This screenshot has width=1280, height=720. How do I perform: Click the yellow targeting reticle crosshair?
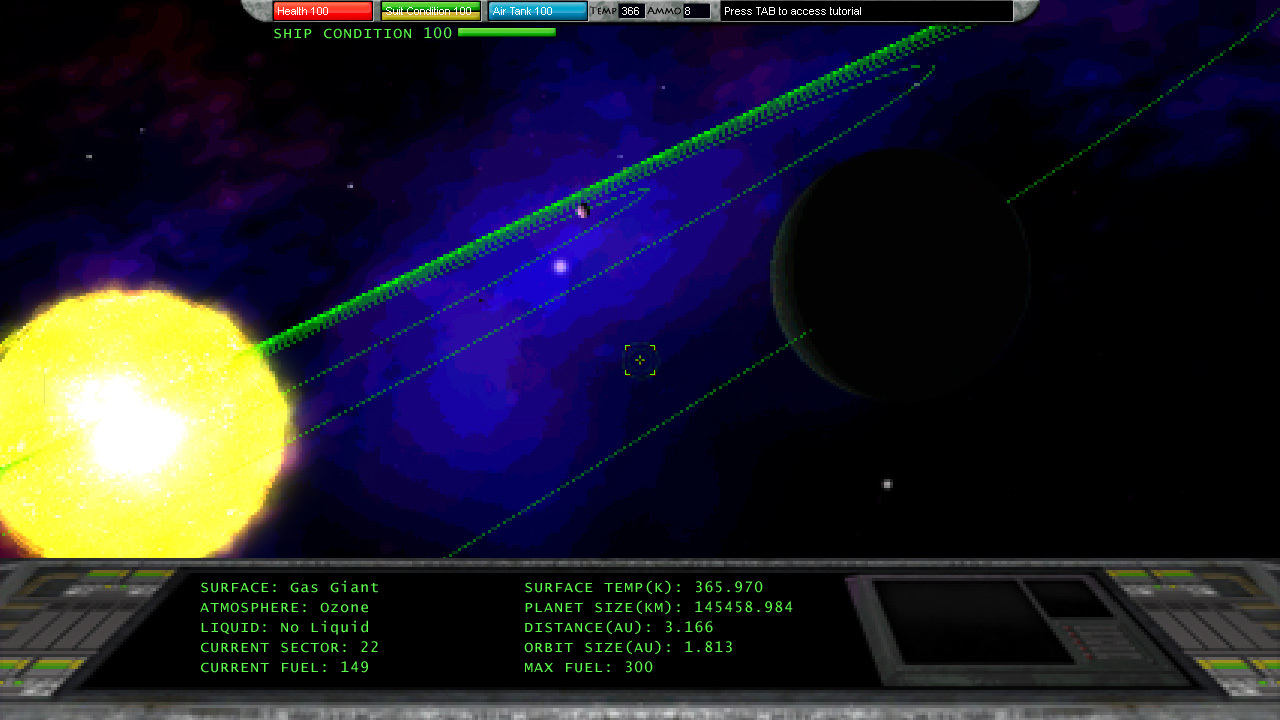tap(640, 360)
